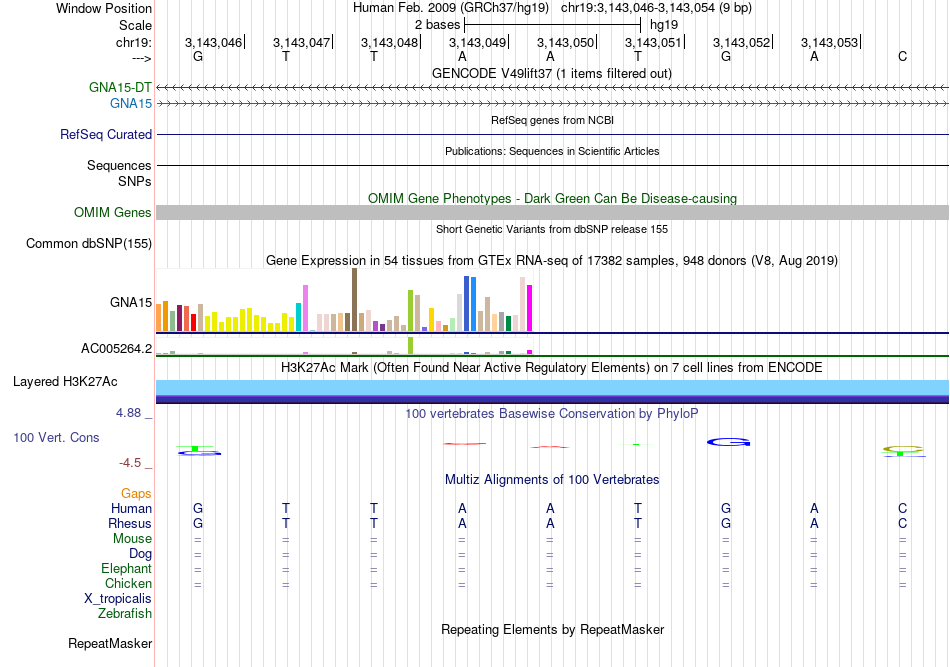Click the 3,143,053 coordinate label

click(829, 42)
